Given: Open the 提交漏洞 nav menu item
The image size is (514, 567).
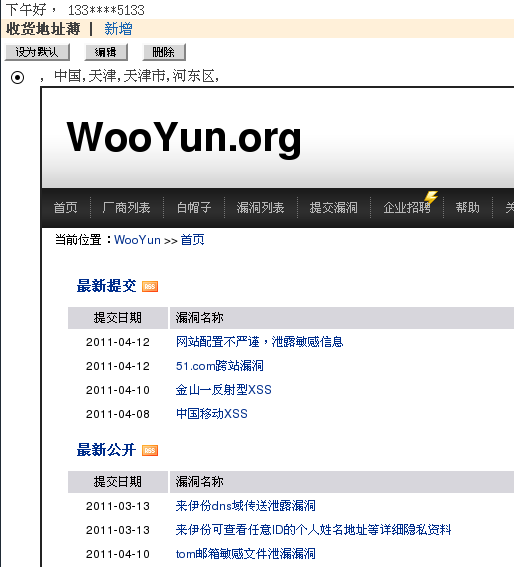Looking at the screenshot, I should (x=334, y=208).
